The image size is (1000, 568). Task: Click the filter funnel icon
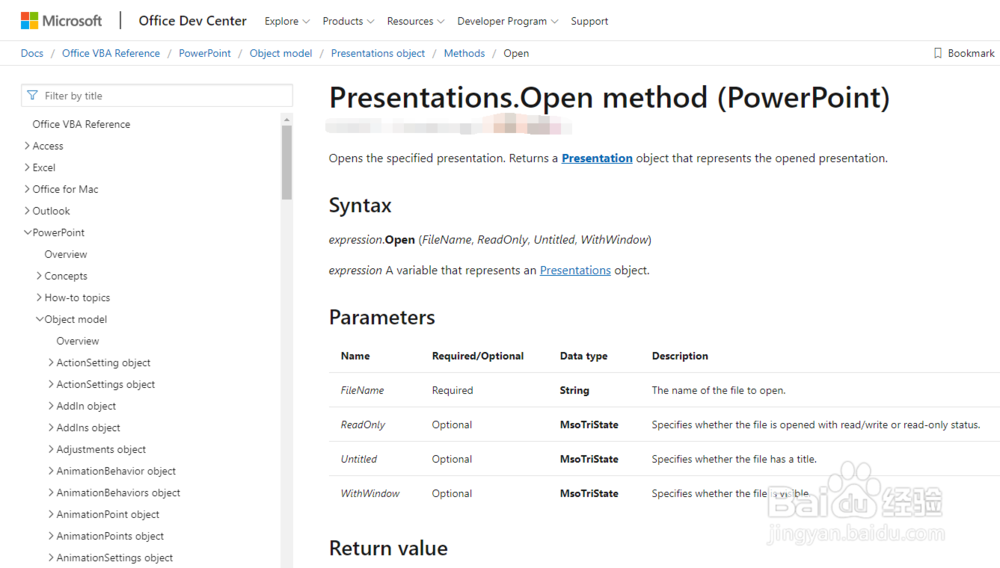pos(33,96)
